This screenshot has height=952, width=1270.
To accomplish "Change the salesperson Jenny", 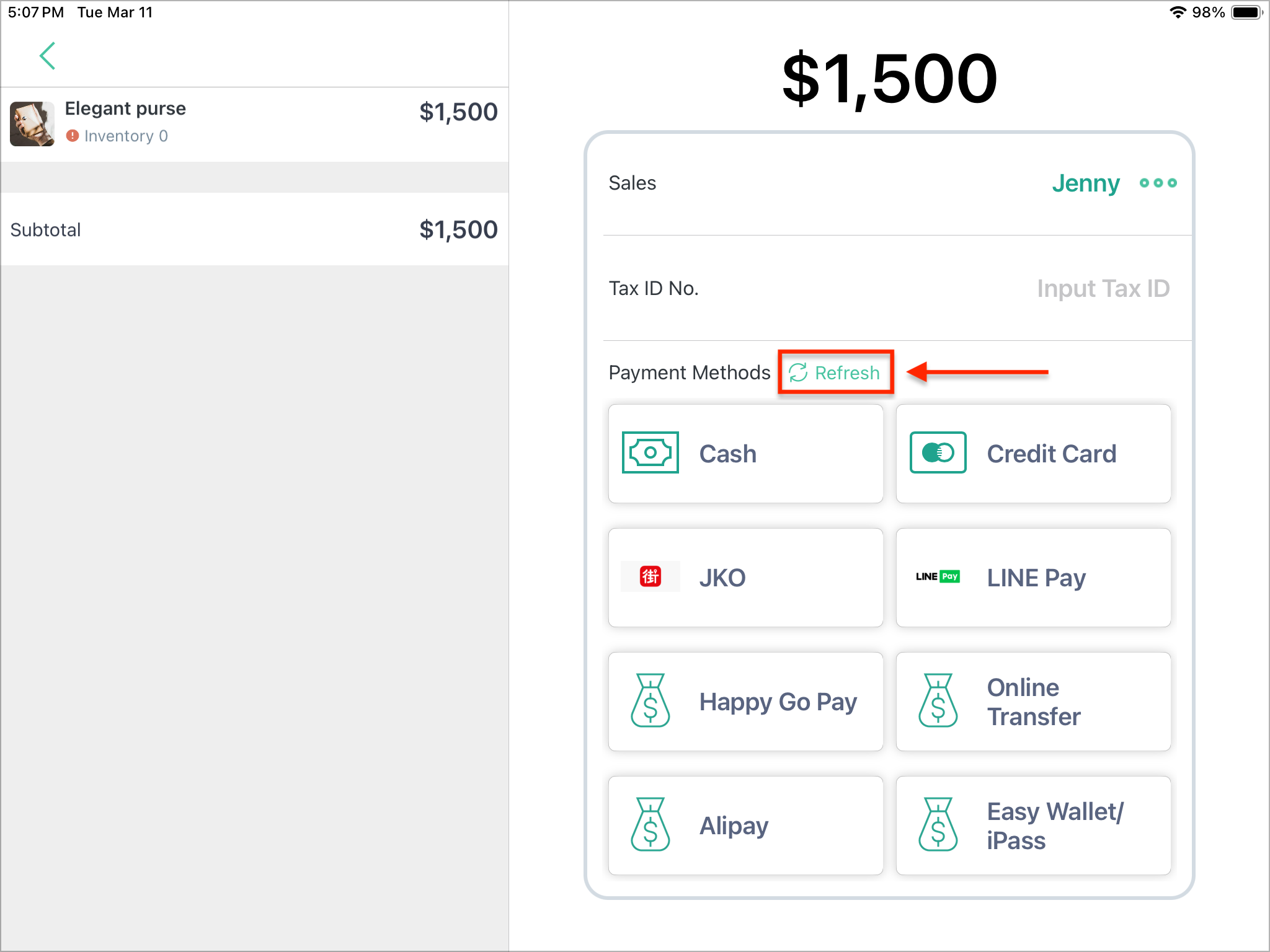I will 1086,183.
